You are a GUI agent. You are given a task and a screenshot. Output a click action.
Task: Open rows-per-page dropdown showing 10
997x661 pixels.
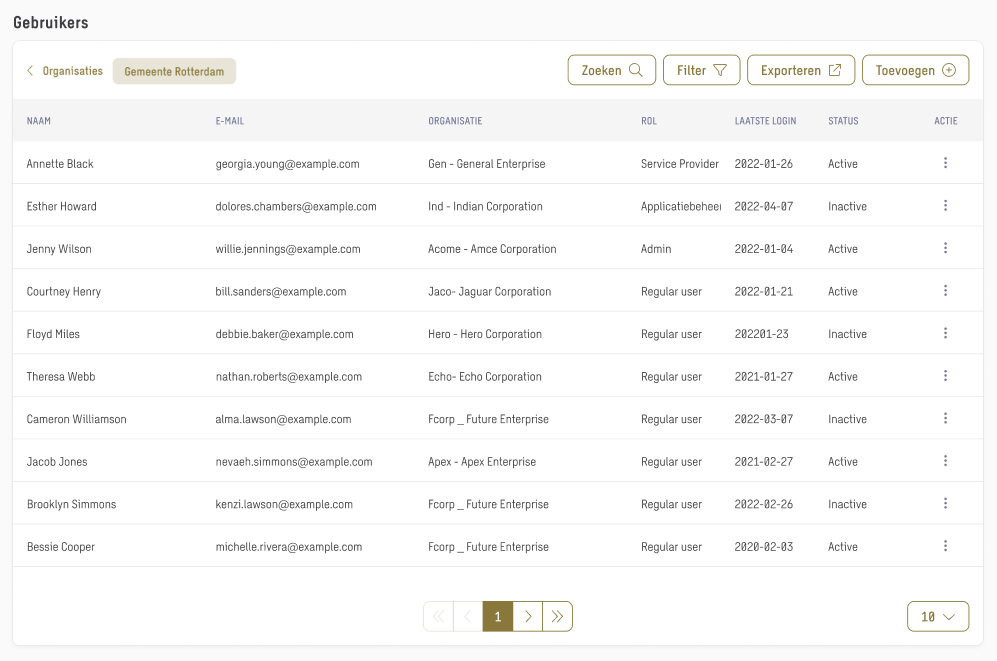click(938, 617)
